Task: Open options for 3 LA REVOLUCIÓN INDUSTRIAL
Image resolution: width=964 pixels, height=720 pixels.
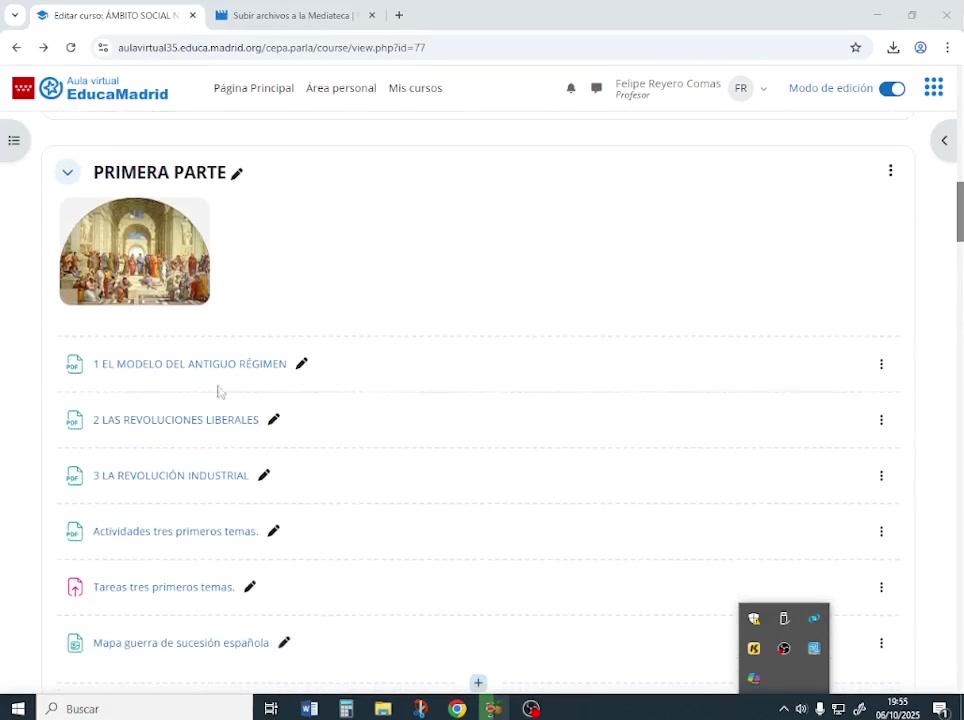Action: [x=881, y=476]
